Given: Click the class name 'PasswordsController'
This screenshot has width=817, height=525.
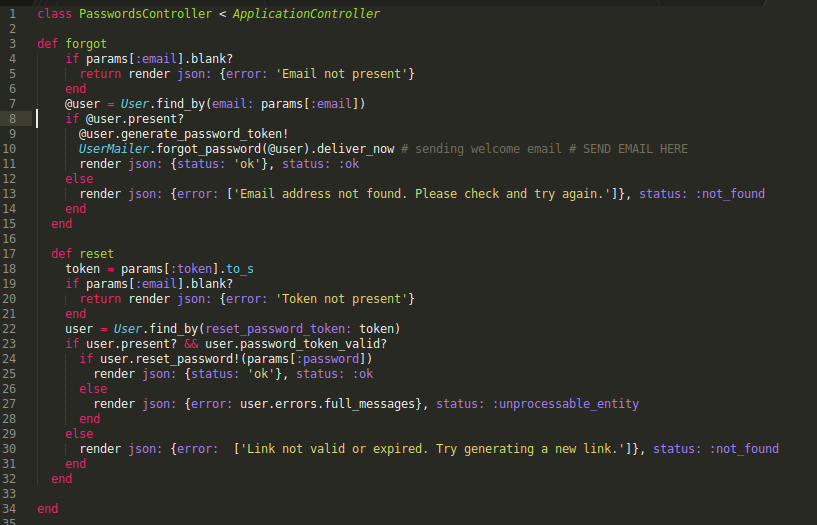Looking at the screenshot, I should pos(145,14).
